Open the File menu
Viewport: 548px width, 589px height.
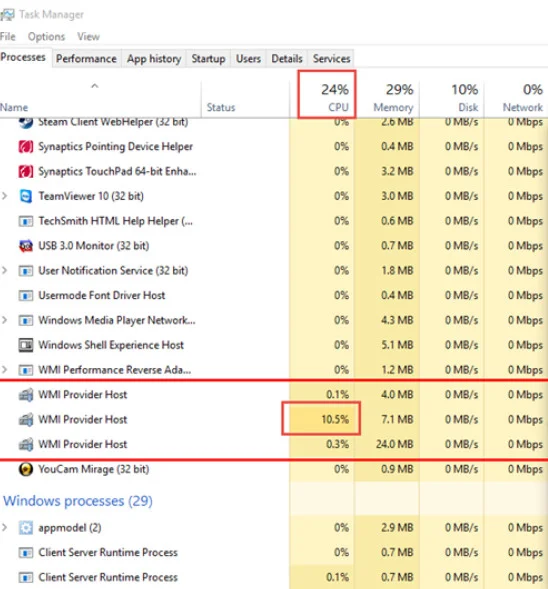[x=8, y=36]
